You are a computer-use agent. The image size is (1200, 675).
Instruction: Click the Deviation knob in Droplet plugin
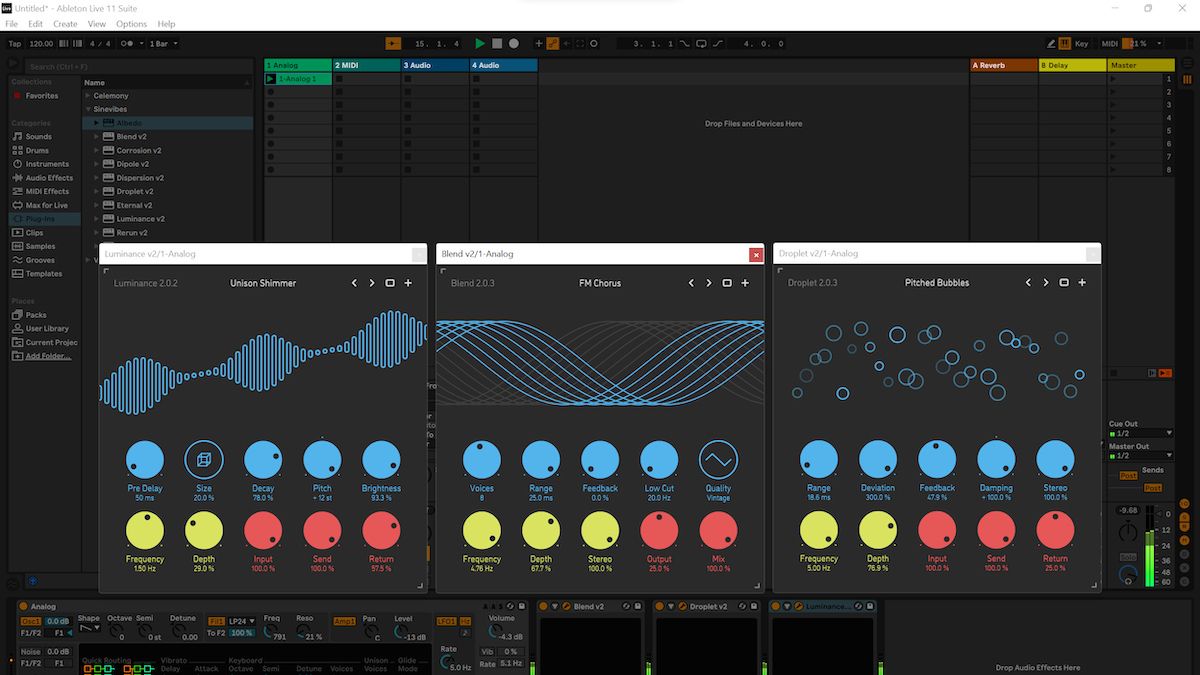click(878, 460)
